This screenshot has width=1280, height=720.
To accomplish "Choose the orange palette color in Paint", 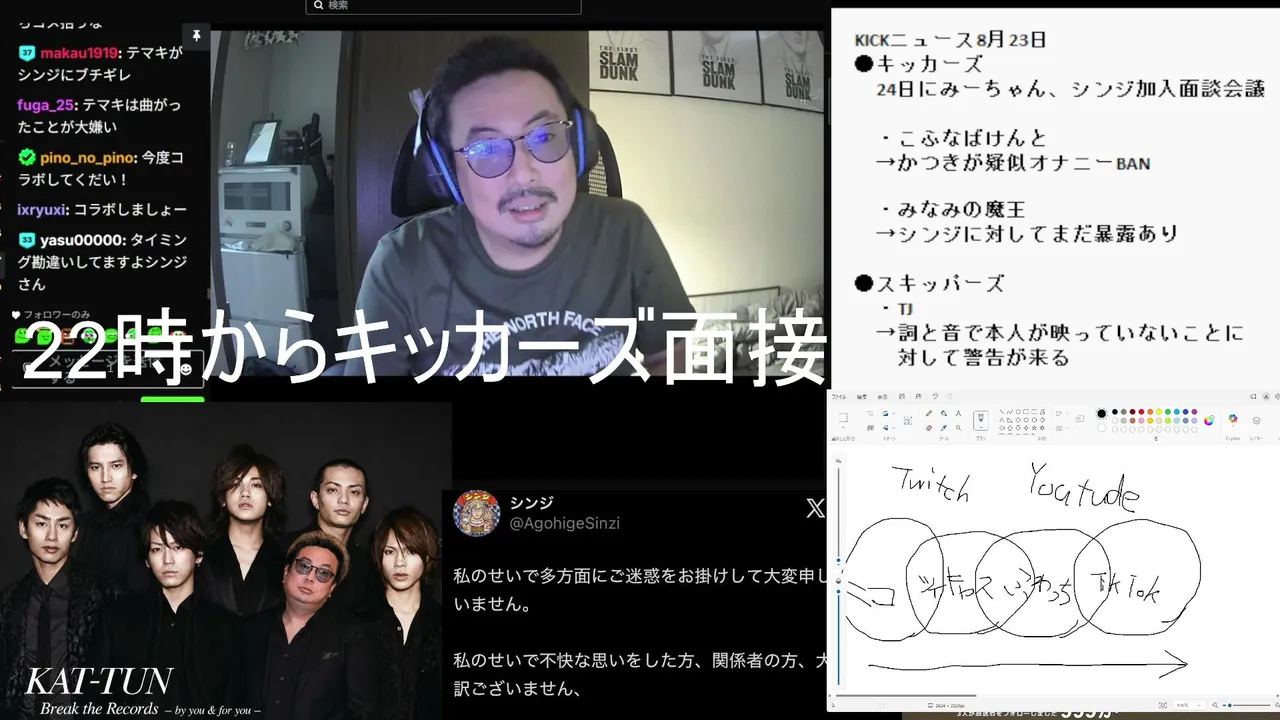I will (1150, 412).
